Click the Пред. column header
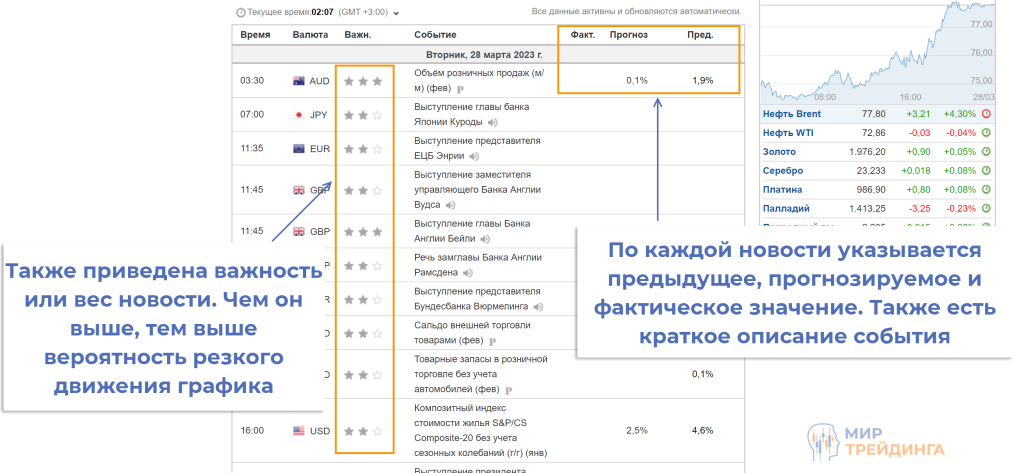1024x473 pixels. [x=700, y=35]
